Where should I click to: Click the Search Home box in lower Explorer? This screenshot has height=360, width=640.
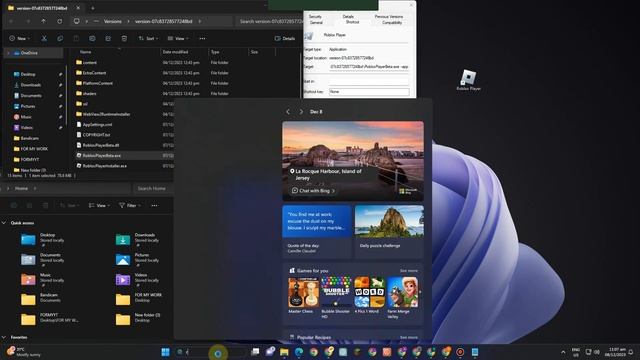153,189
